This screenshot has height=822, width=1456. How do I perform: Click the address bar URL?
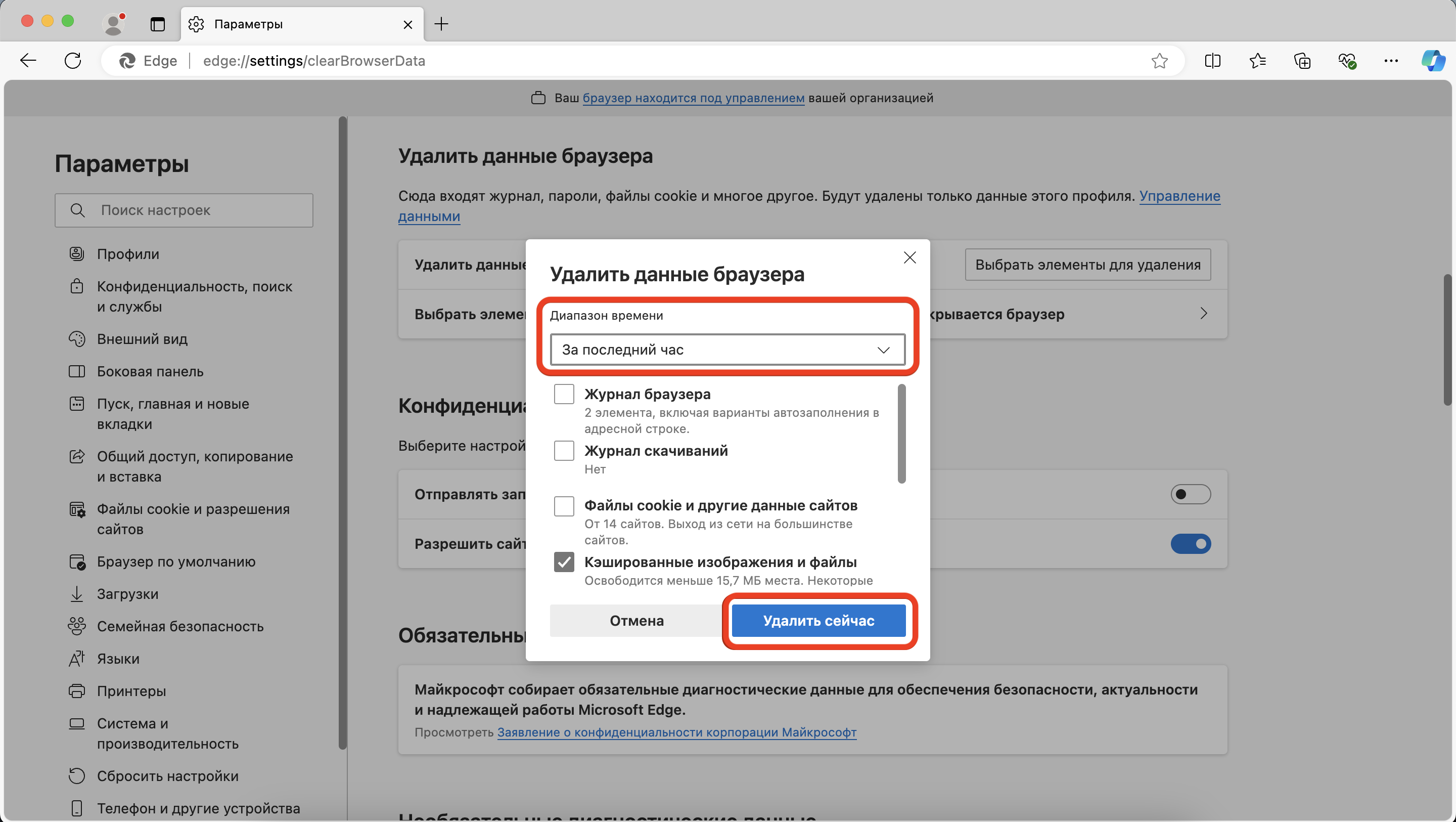coord(313,61)
